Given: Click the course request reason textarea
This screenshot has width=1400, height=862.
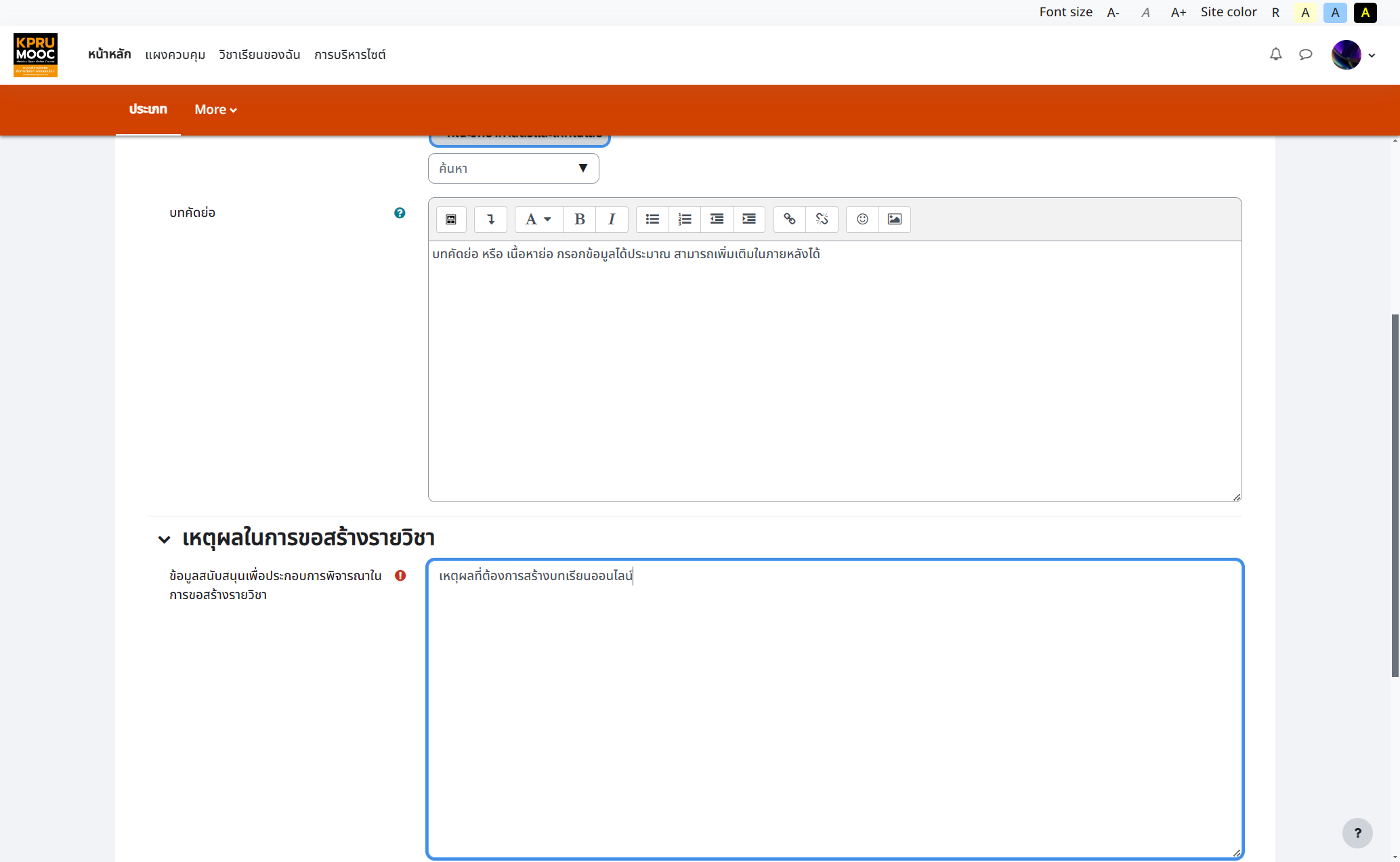Looking at the screenshot, I should click(834, 709).
